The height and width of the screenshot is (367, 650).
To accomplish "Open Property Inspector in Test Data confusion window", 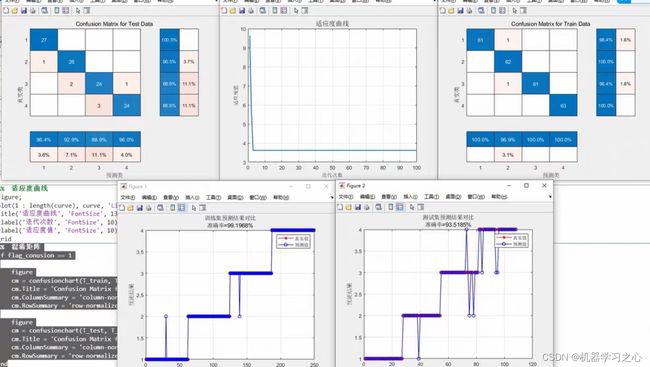I will click(87, 10).
